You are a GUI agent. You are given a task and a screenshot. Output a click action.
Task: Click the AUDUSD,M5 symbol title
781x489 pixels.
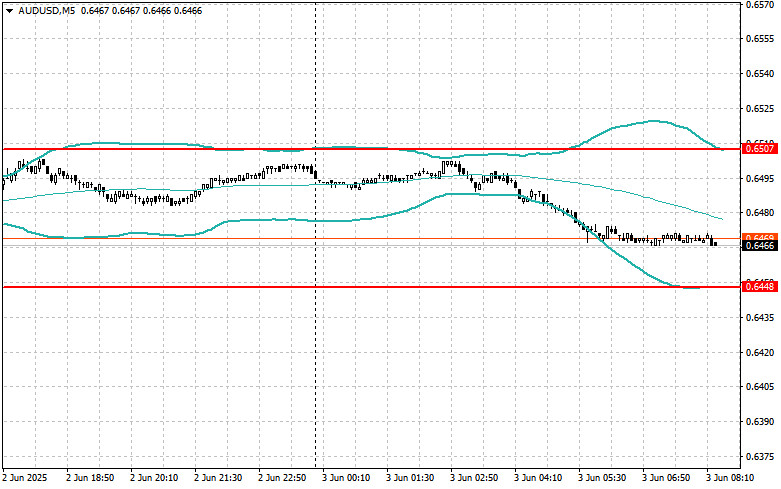(46, 10)
